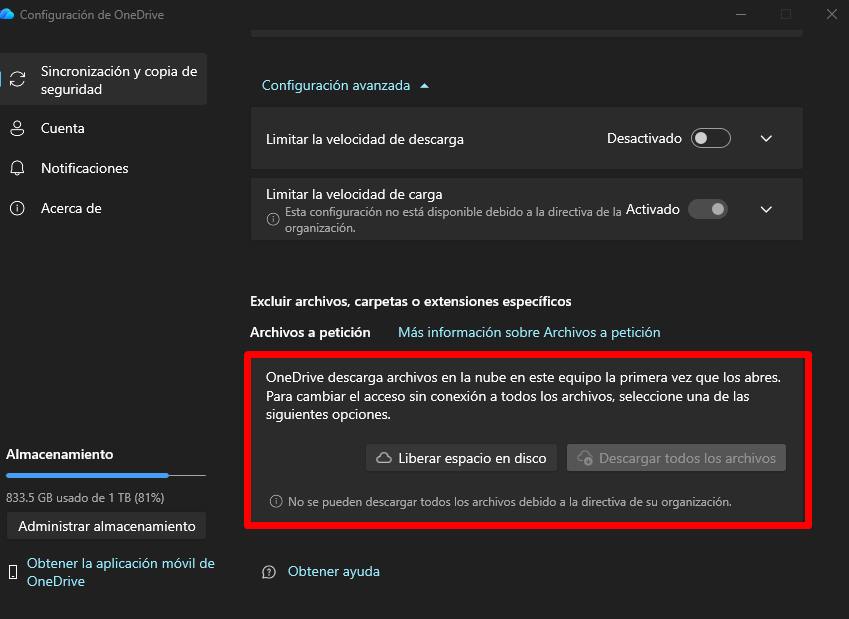849x619 pixels.
Task: Open 'Más información sobre Archivos a petición' link
Action: [x=529, y=332]
